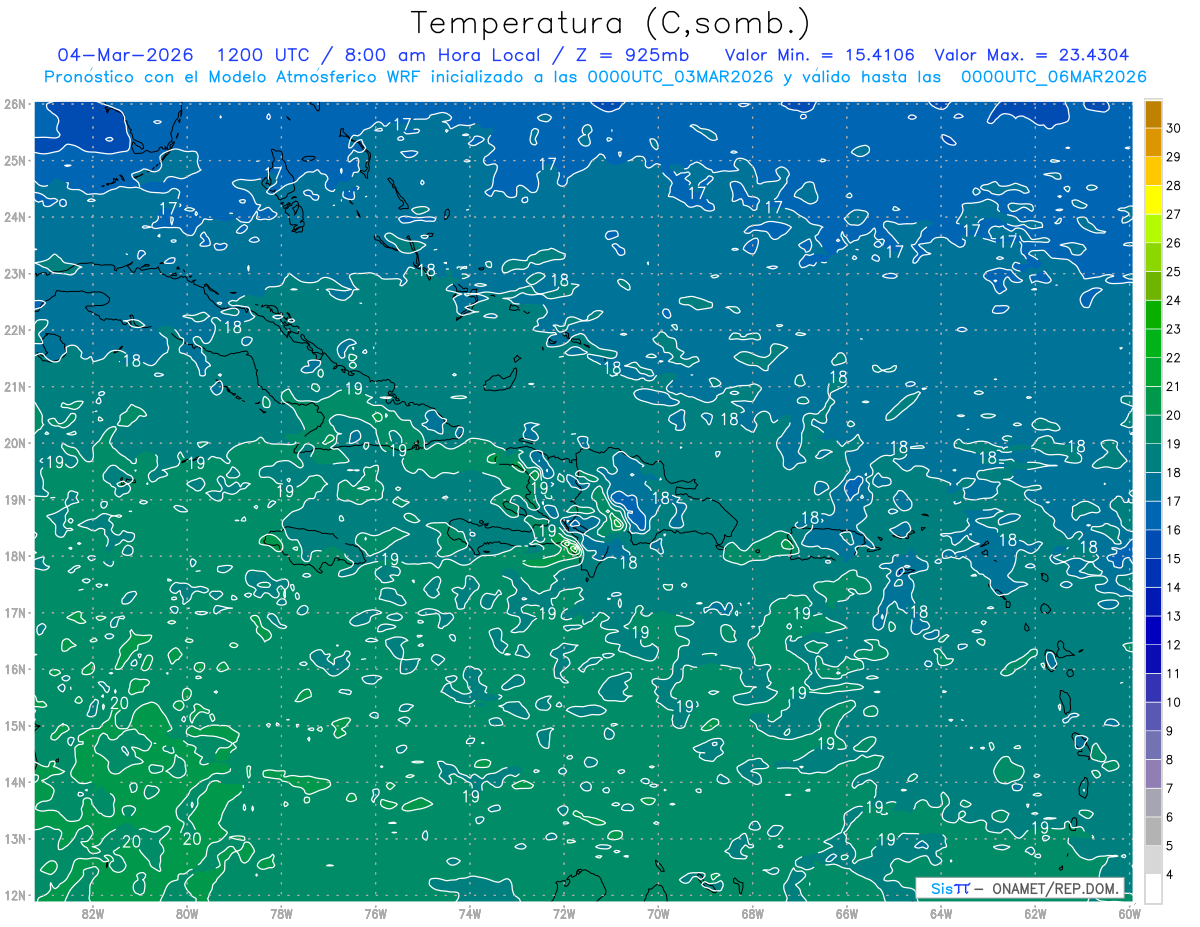Click the '78W' longitude label

[x=281, y=913]
